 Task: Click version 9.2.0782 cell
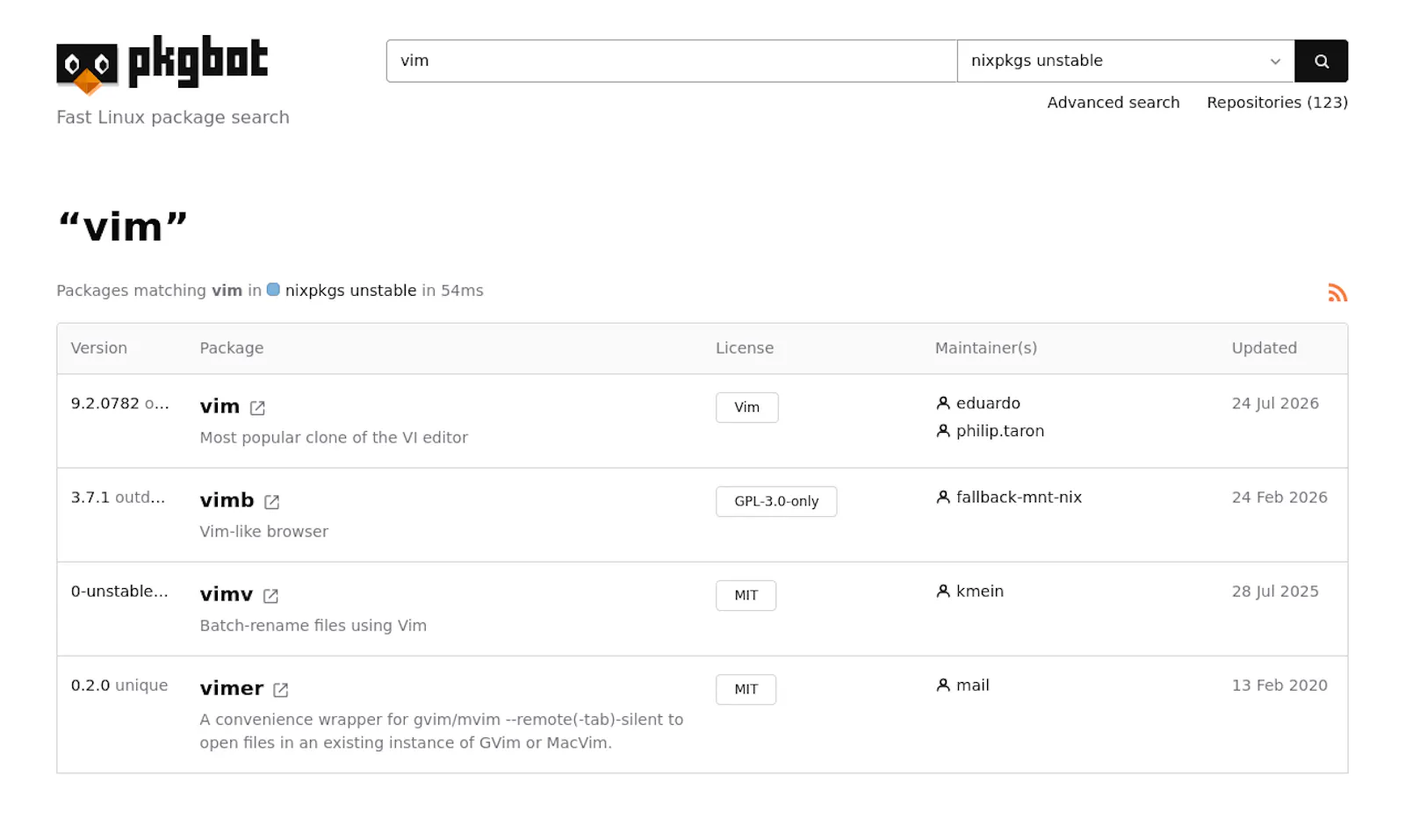120,403
